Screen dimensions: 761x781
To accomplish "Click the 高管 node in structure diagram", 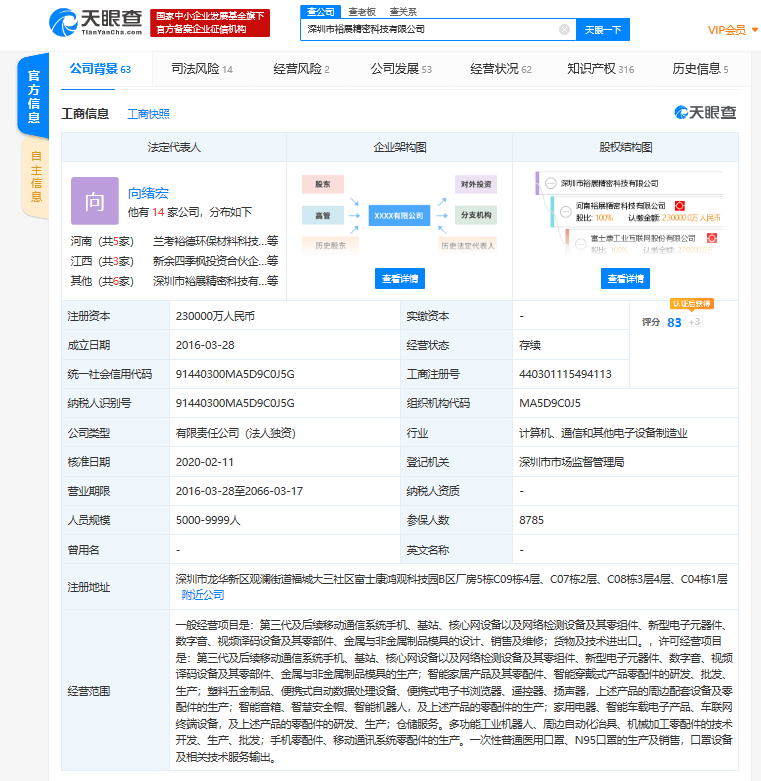I will pos(323,216).
